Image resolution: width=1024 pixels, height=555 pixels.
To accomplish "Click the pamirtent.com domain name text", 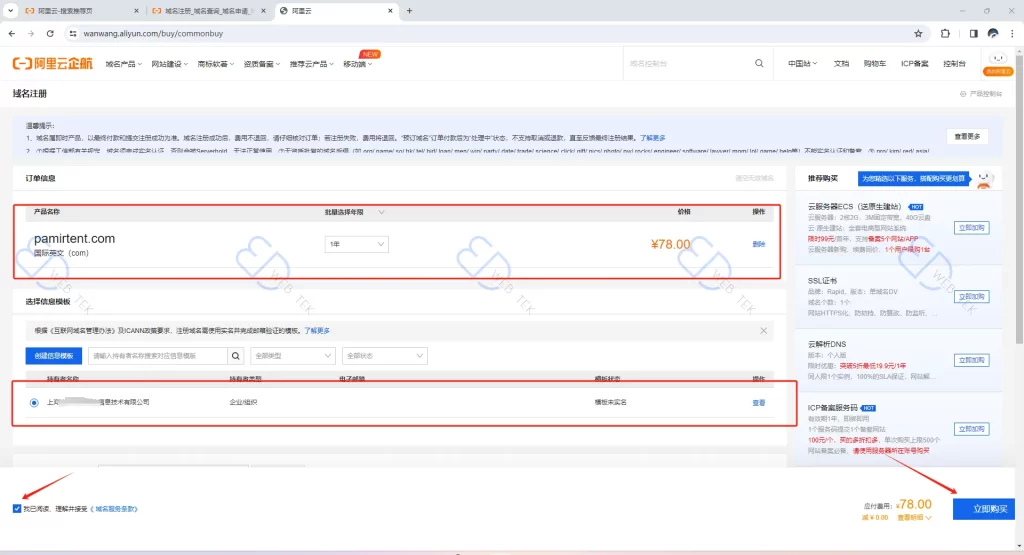I will click(x=74, y=239).
